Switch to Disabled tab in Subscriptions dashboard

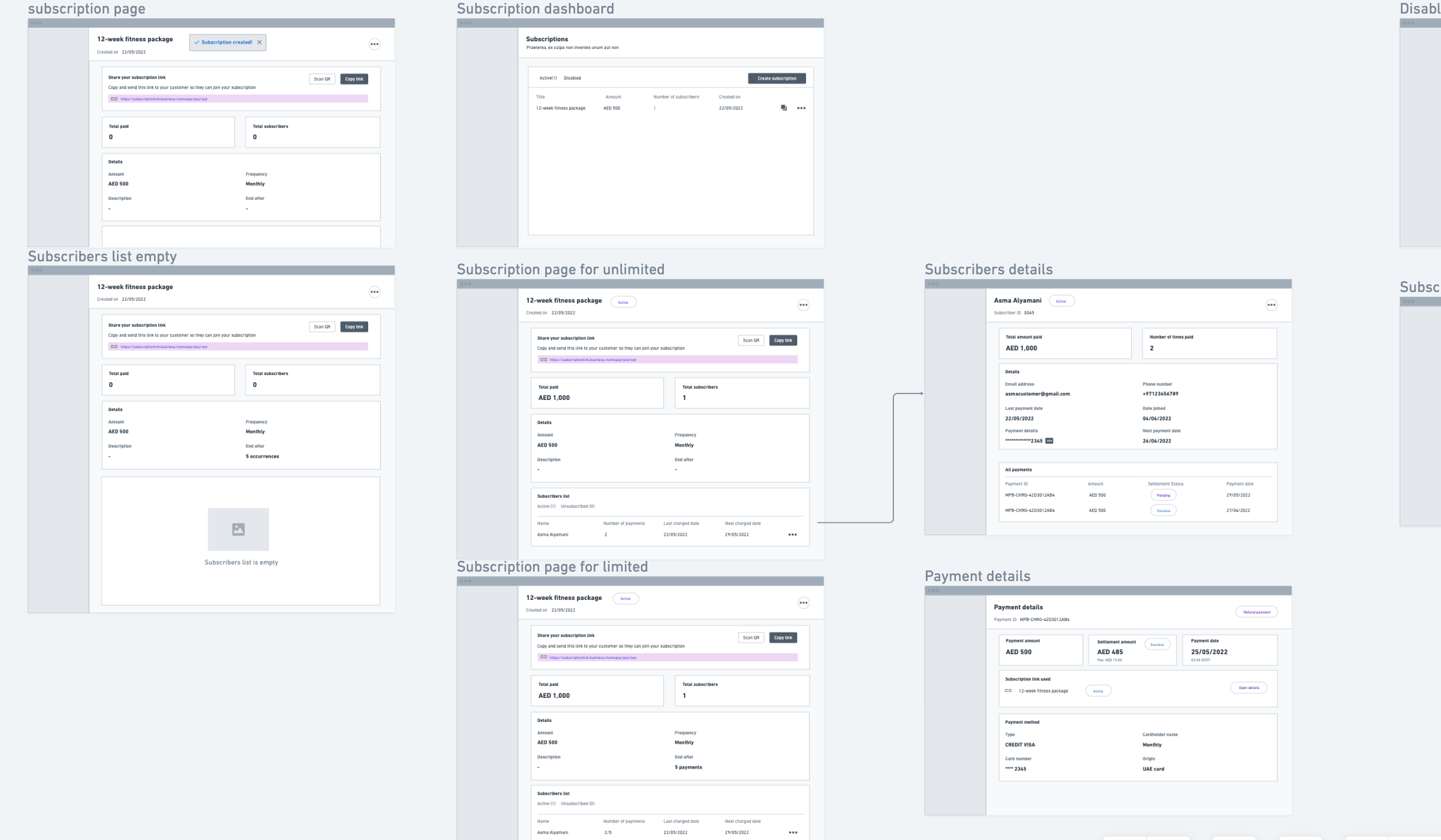tap(572, 78)
